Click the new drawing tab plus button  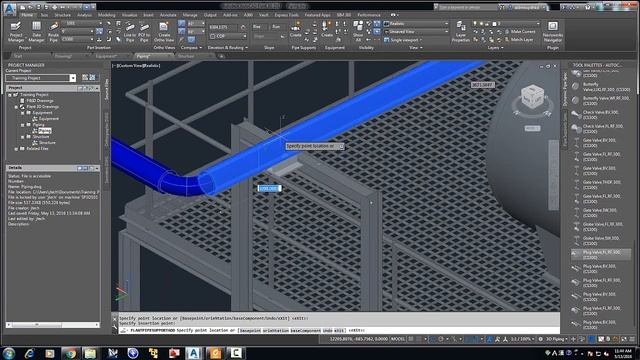(x=222, y=56)
